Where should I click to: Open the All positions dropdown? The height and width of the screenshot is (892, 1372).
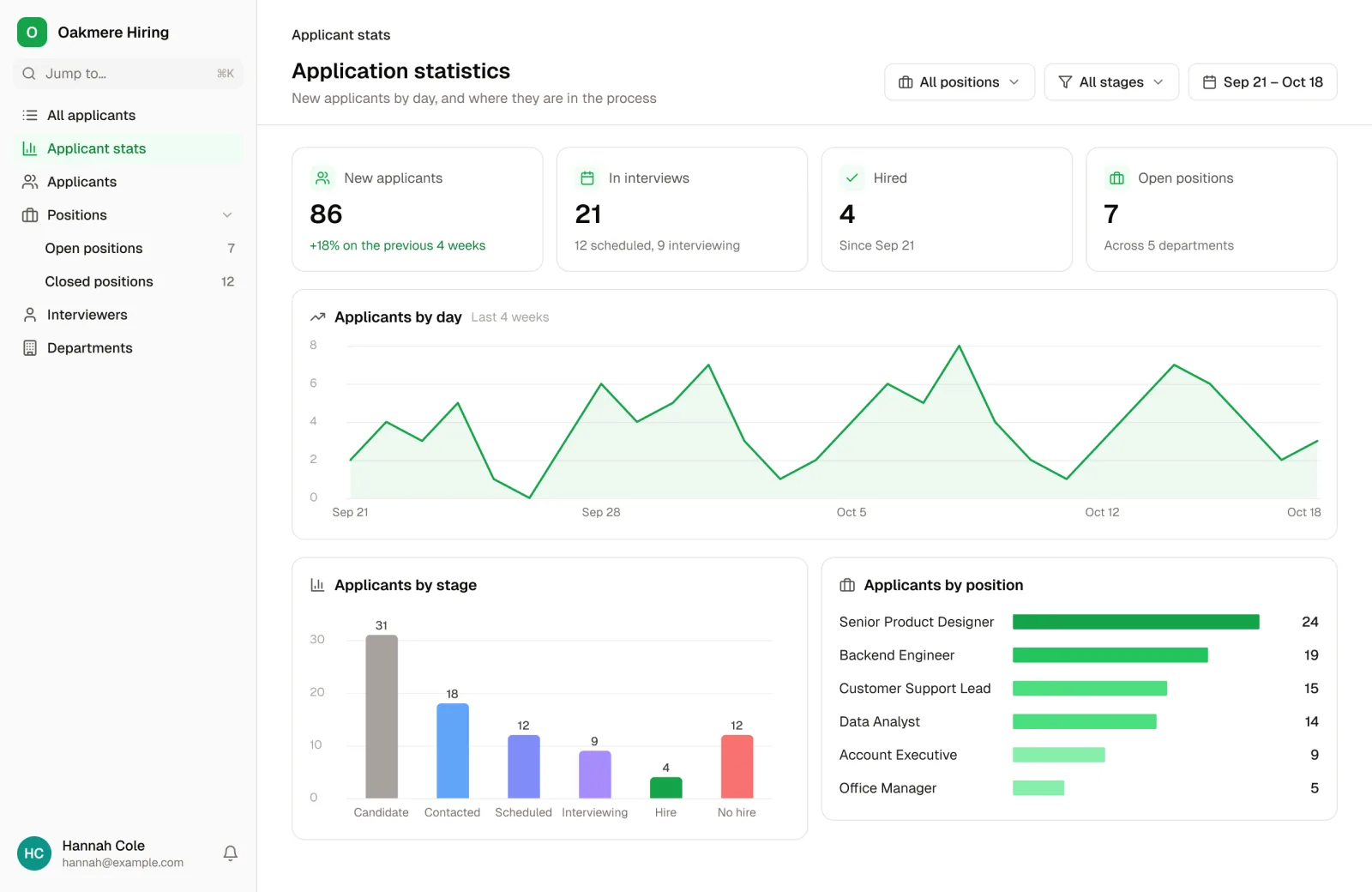coord(960,82)
